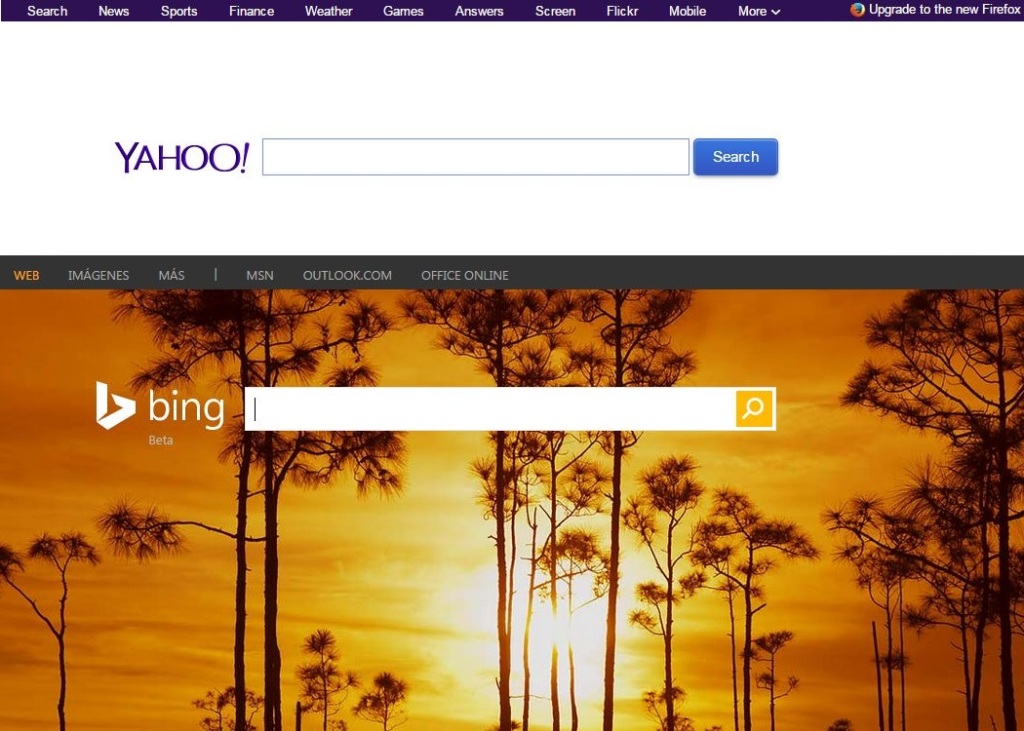Click Upgrade to the new Firefox link
Viewport: 1024px width, 731px height.
pyautogui.click(x=944, y=10)
